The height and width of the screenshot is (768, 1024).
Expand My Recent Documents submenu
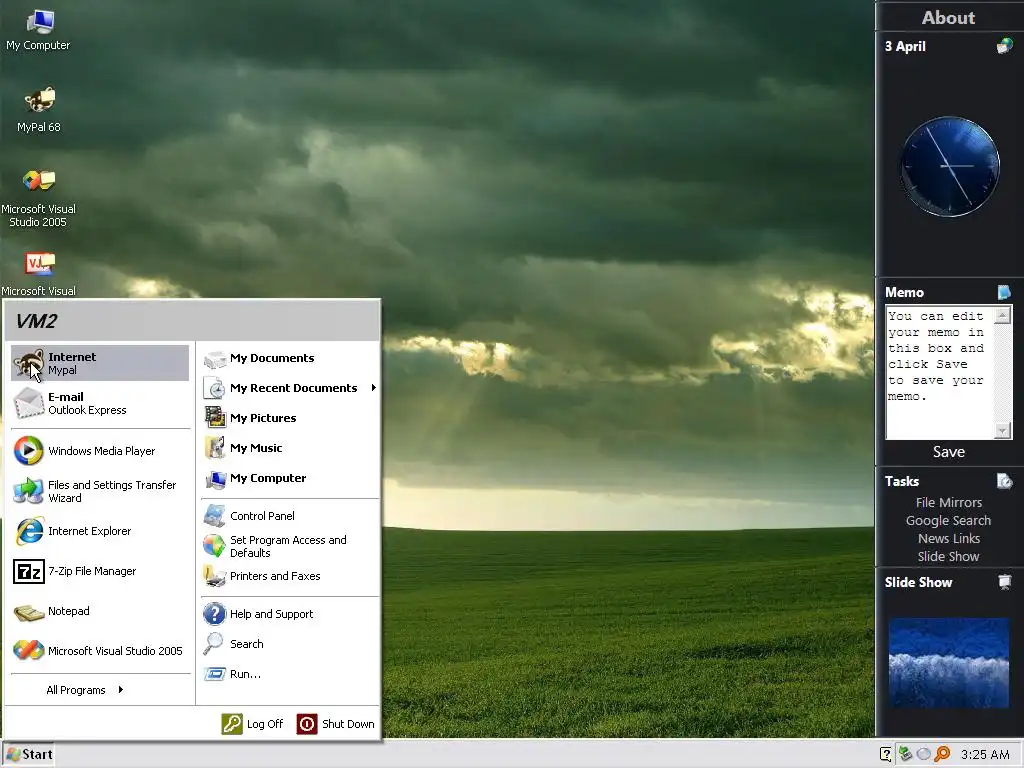pyautogui.click(x=289, y=388)
